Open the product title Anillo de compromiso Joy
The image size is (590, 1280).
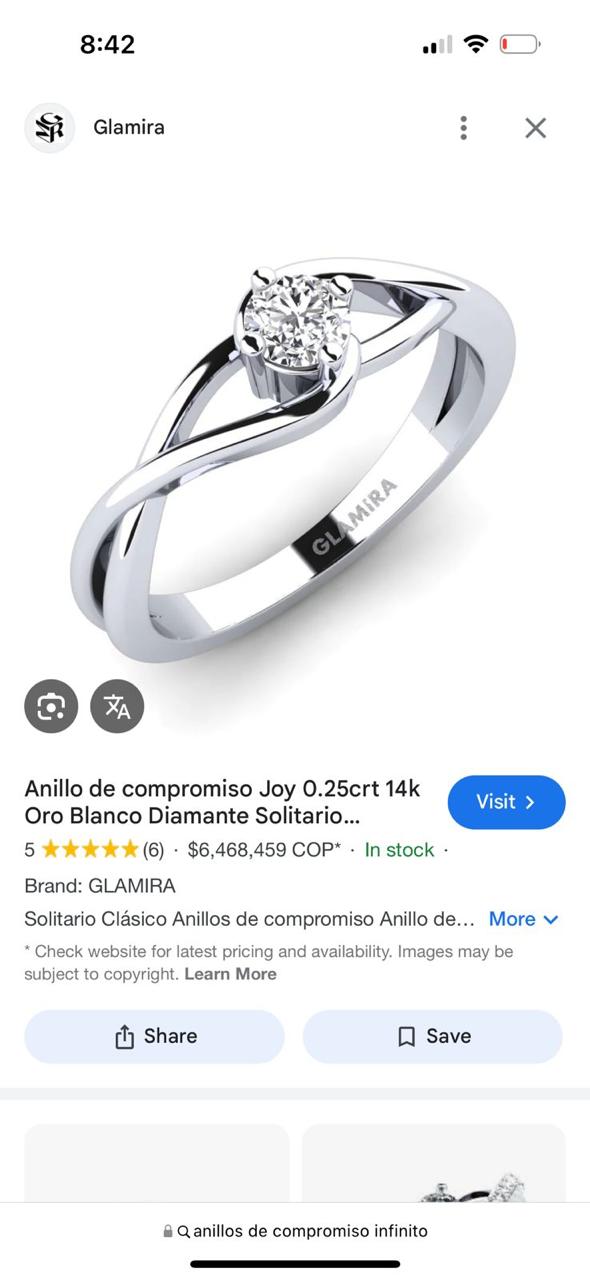pyautogui.click(x=222, y=802)
